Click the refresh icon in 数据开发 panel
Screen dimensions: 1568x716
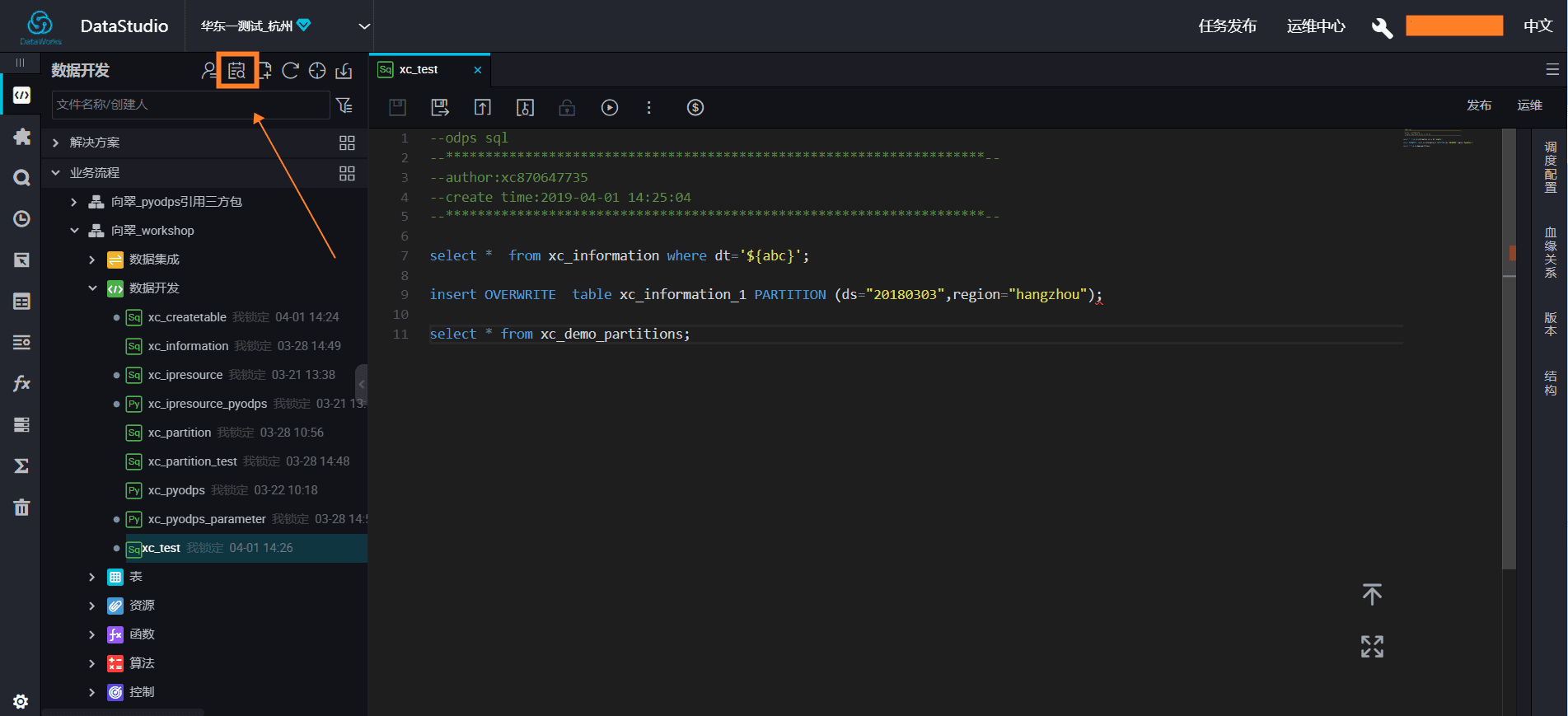290,71
